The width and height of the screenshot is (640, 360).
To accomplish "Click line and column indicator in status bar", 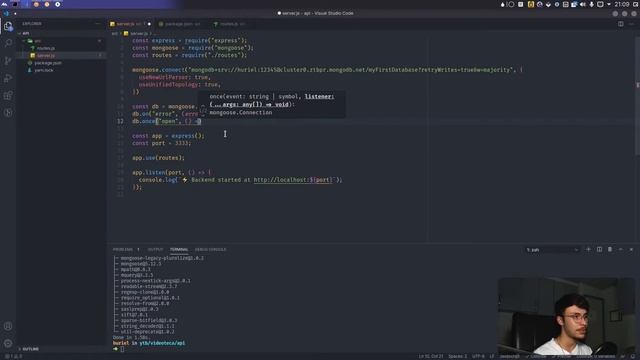I will 431,356.
